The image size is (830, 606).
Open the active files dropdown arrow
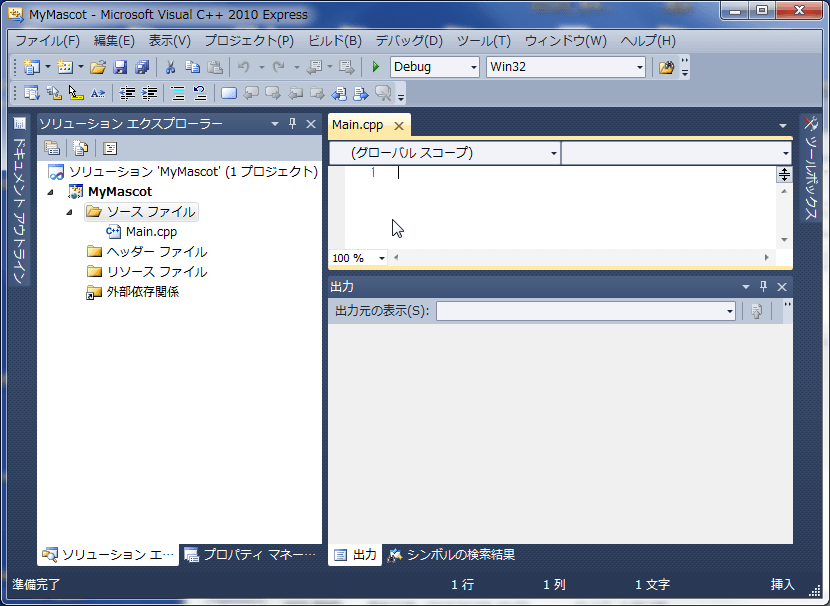[783, 126]
